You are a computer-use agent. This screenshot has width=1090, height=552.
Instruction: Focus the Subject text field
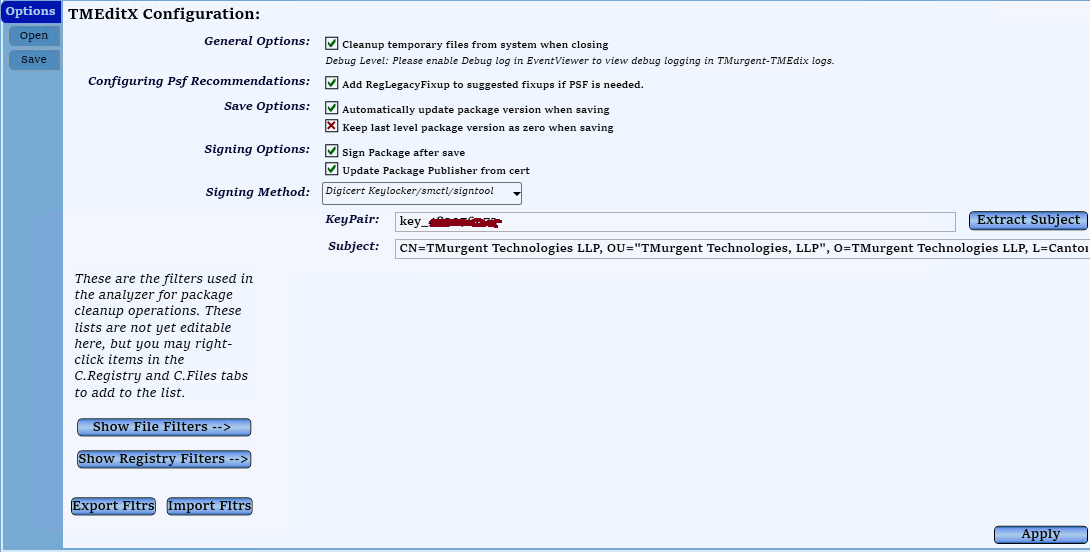pyautogui.click(x=740, y=248)
